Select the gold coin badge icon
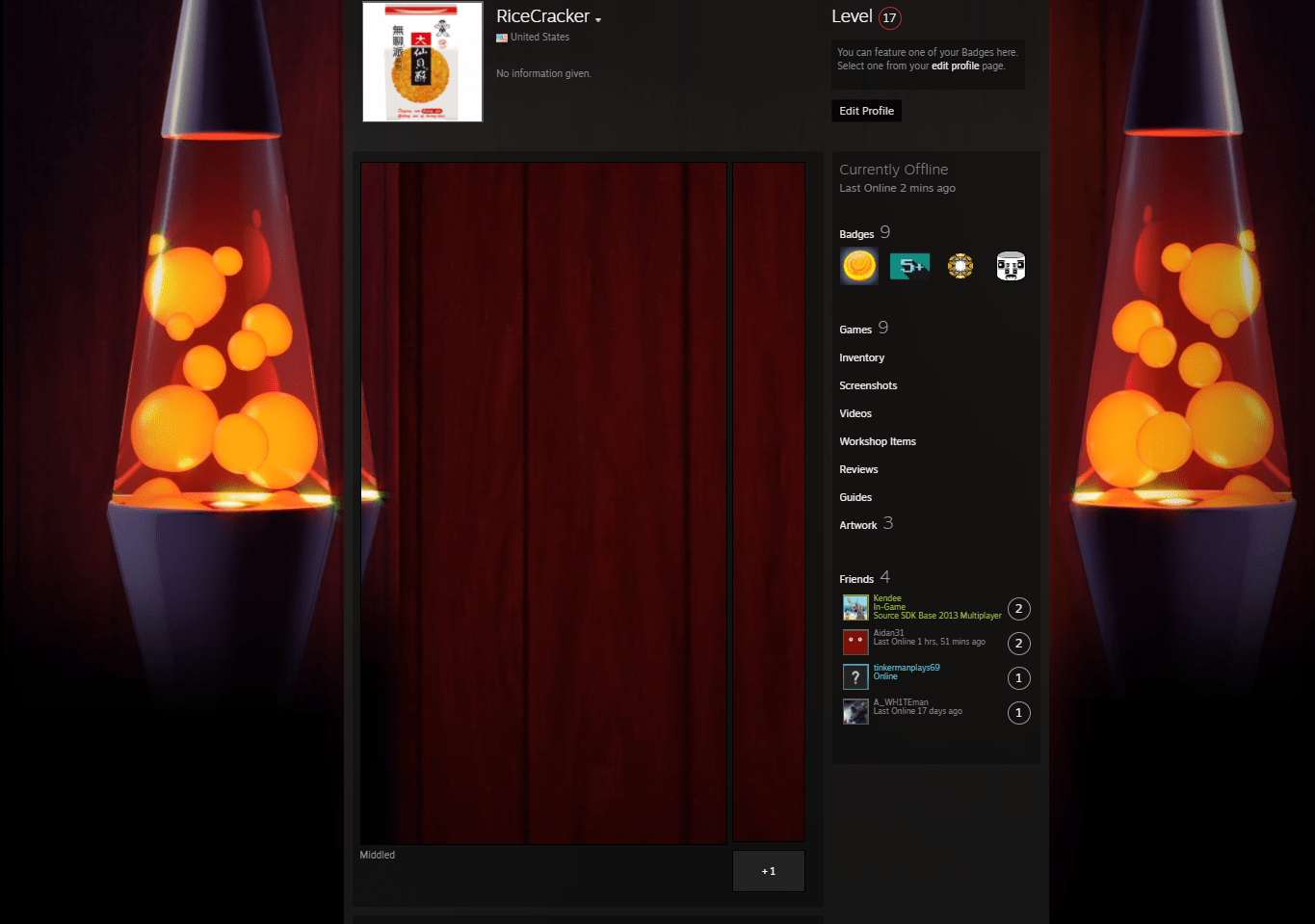The width and height of the screenshot is (1315, 924). [859, 266]
